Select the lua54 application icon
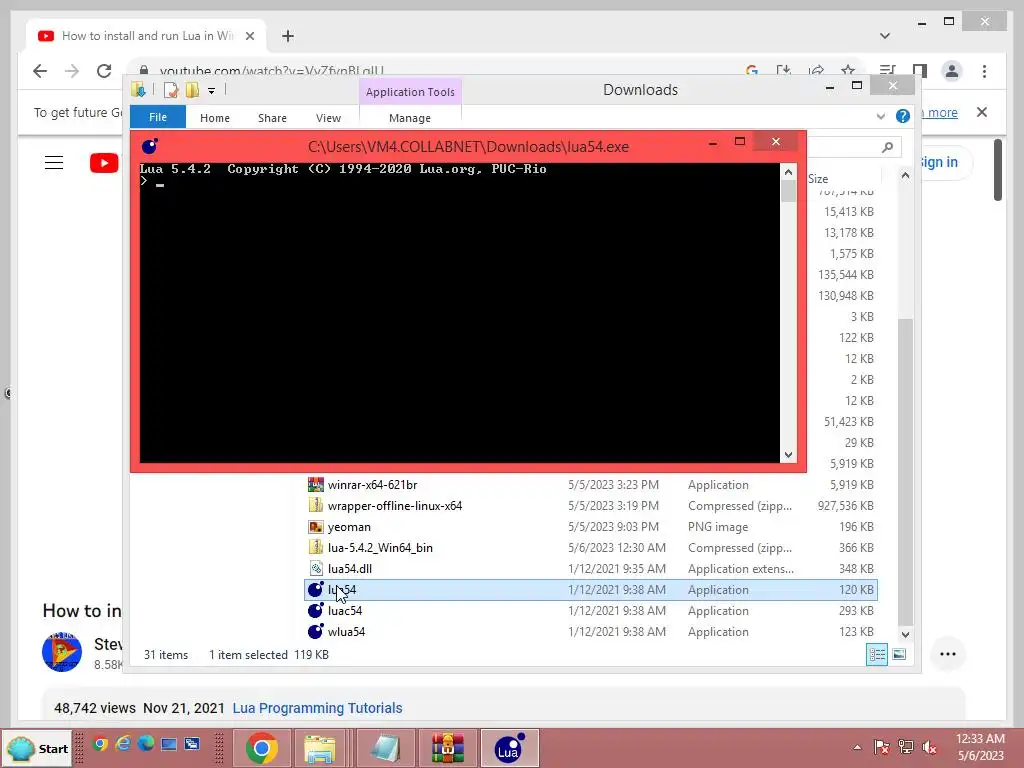 [x=315, y=590]
